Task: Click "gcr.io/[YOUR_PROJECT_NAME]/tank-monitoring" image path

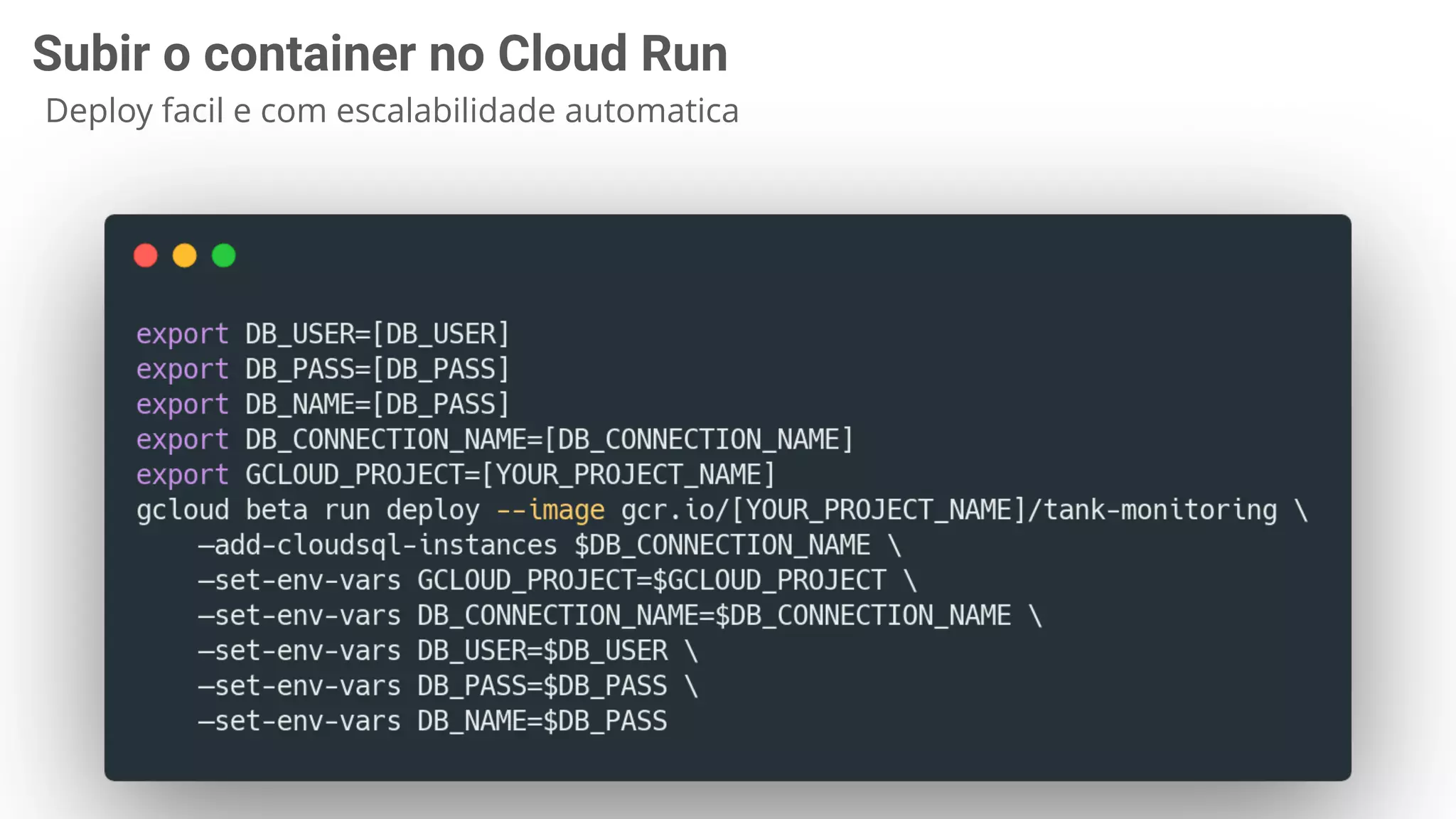Action: [x=949, y=510]
